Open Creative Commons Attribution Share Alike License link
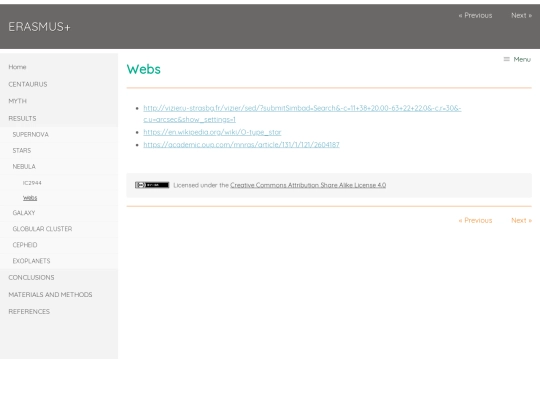Screen dimensions: 540x405 click(308, 185)
